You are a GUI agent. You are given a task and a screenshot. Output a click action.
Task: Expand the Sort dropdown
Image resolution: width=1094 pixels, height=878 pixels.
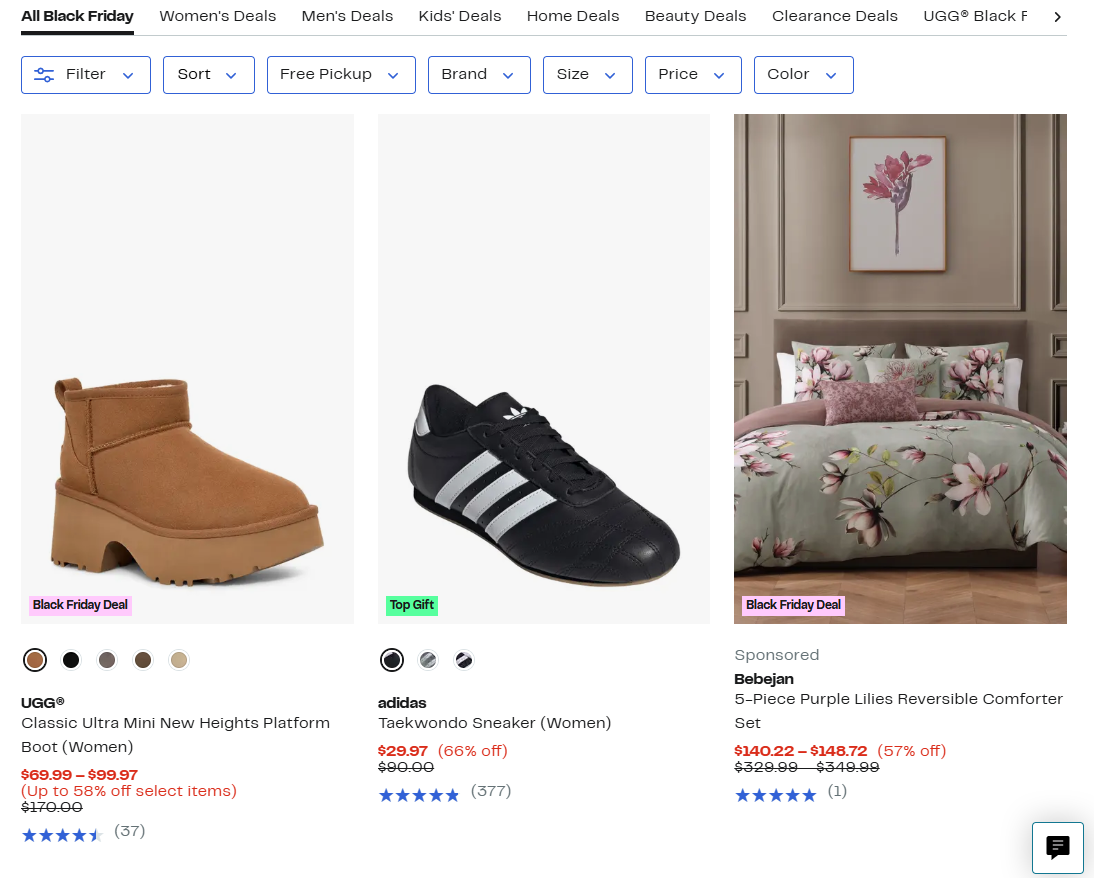click(x=208, y=75)
